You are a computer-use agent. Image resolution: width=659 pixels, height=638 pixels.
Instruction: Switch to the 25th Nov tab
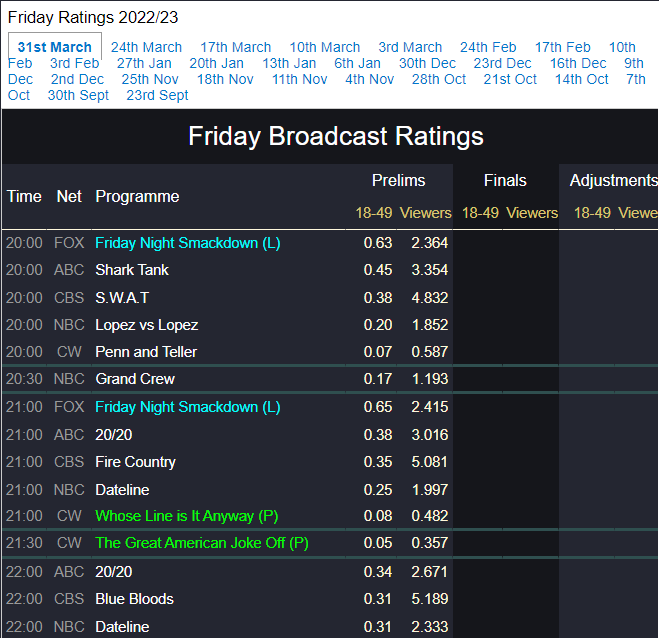[150, 79]
